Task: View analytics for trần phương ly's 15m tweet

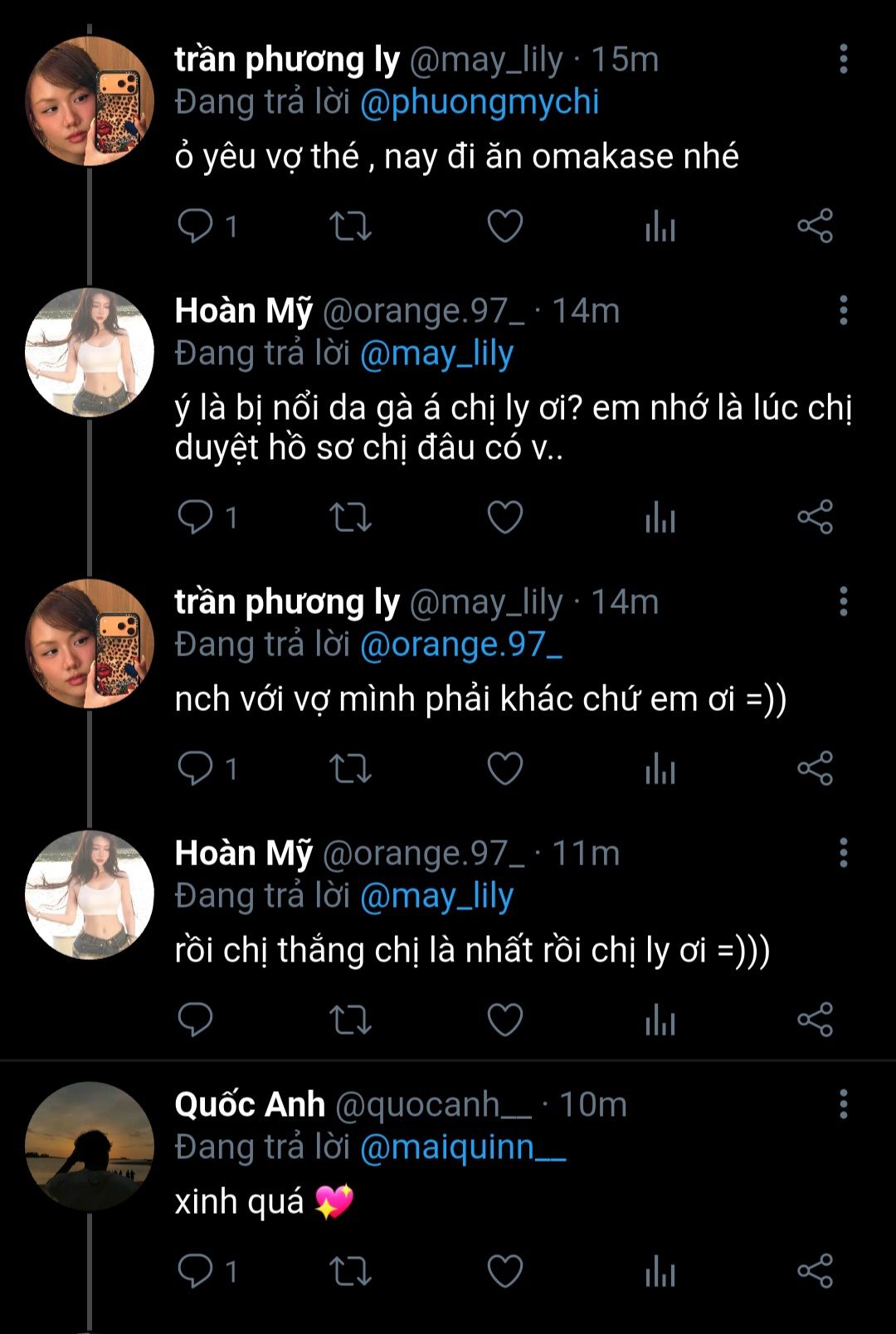Action: tap(660, 226)
